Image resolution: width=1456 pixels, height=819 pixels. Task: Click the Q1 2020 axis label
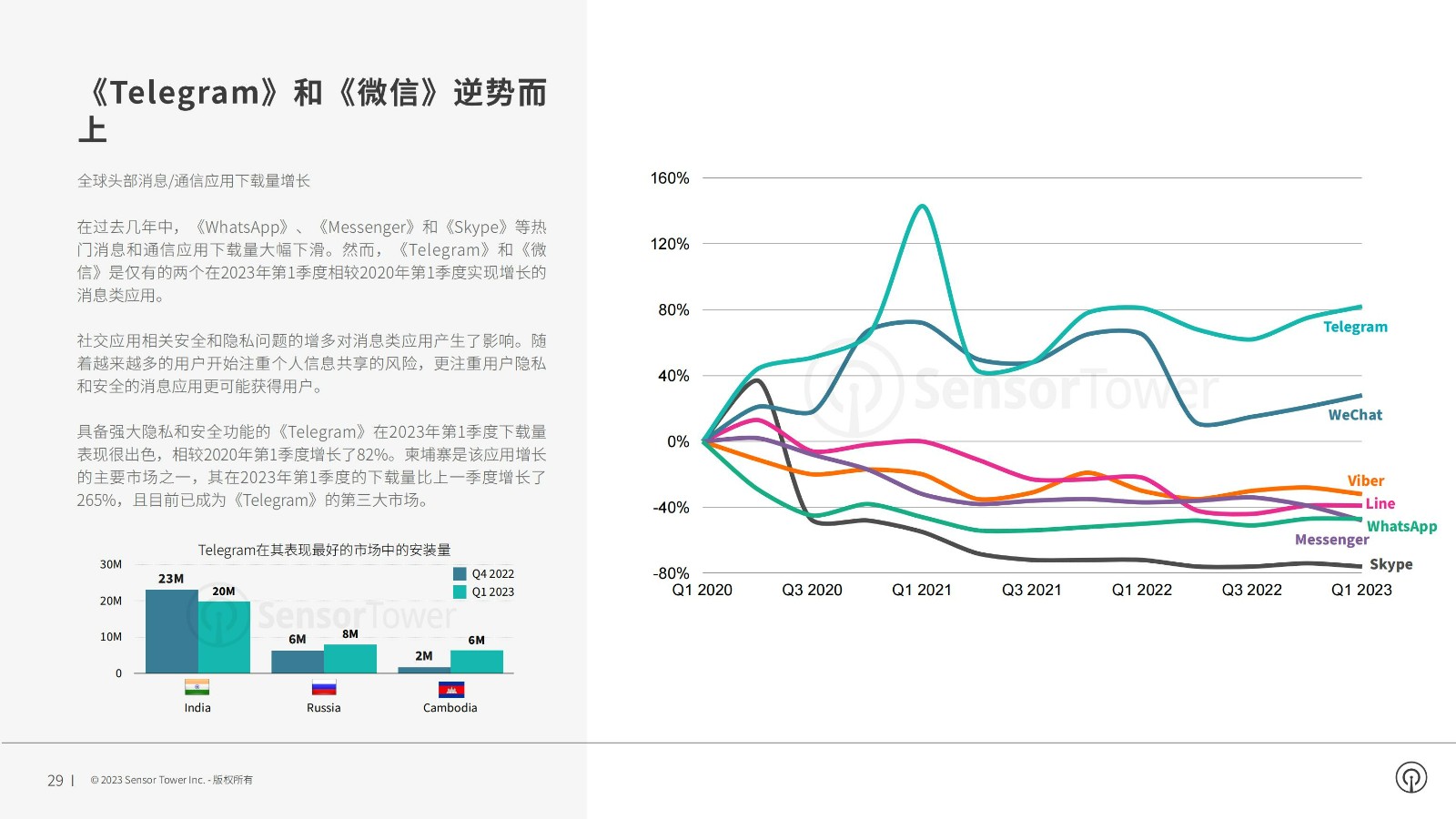tap(702, 590)
